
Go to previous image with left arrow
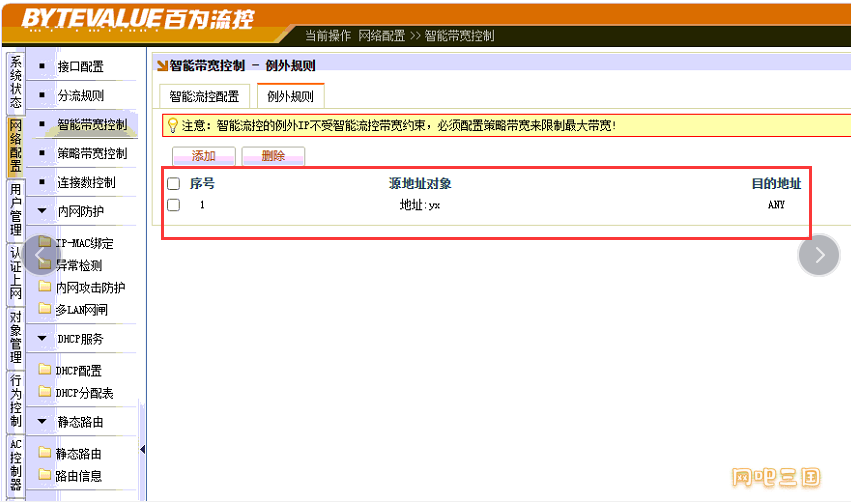[x=41, y=255]
